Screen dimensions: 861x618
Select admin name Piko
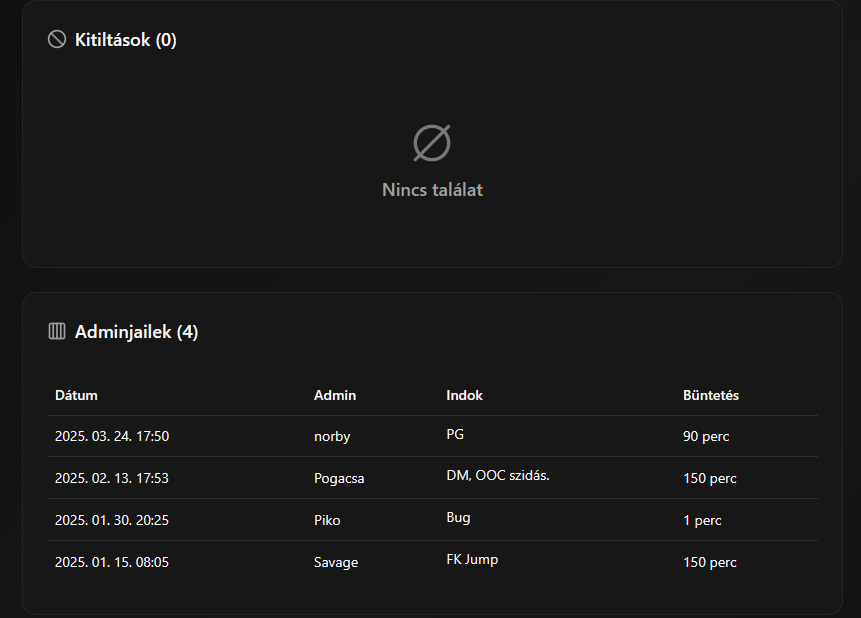pyautogui.click(x=327, y=521)
